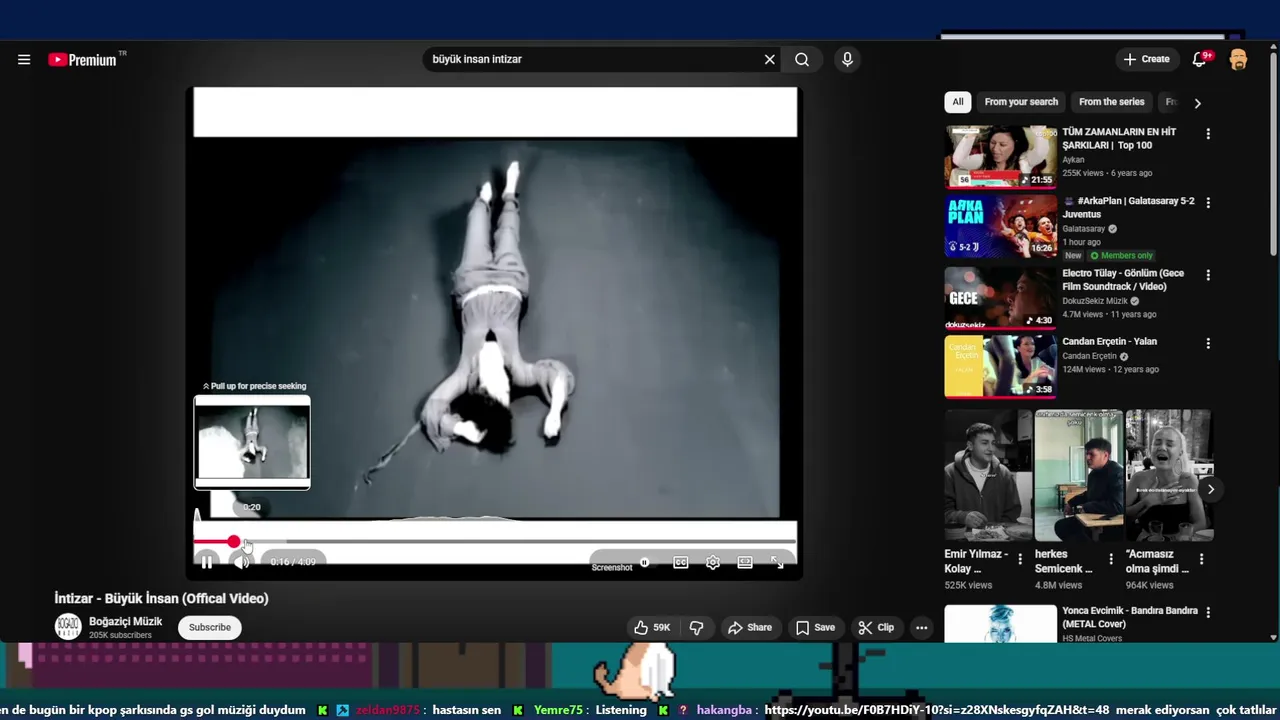Click the DokuzSekiz Müzik channel name
The width and height of the screenshot is (1280, 720).
(1095, 301)
